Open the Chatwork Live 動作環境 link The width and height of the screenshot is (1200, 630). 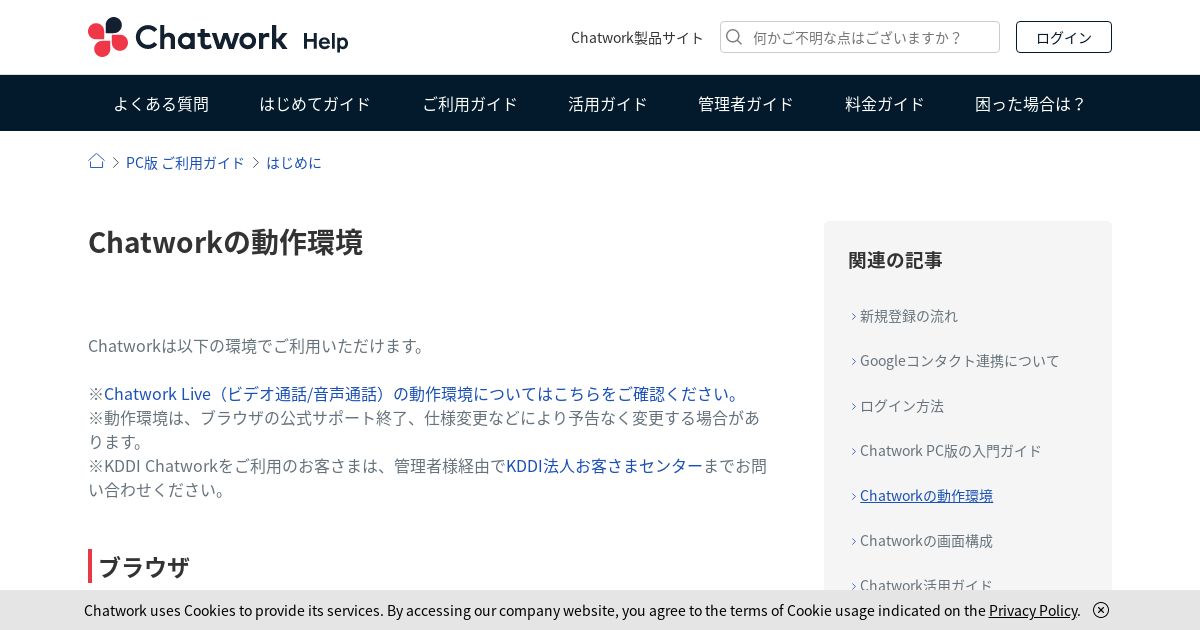pos(424,393)
